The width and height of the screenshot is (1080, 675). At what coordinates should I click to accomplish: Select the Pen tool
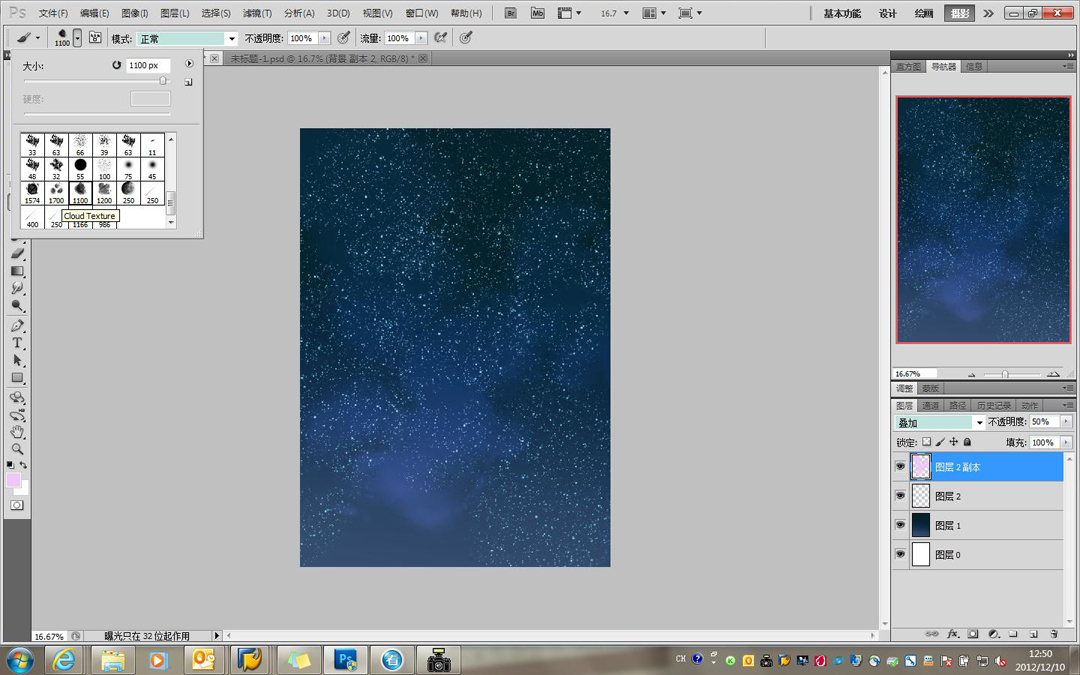click(17, 325)
